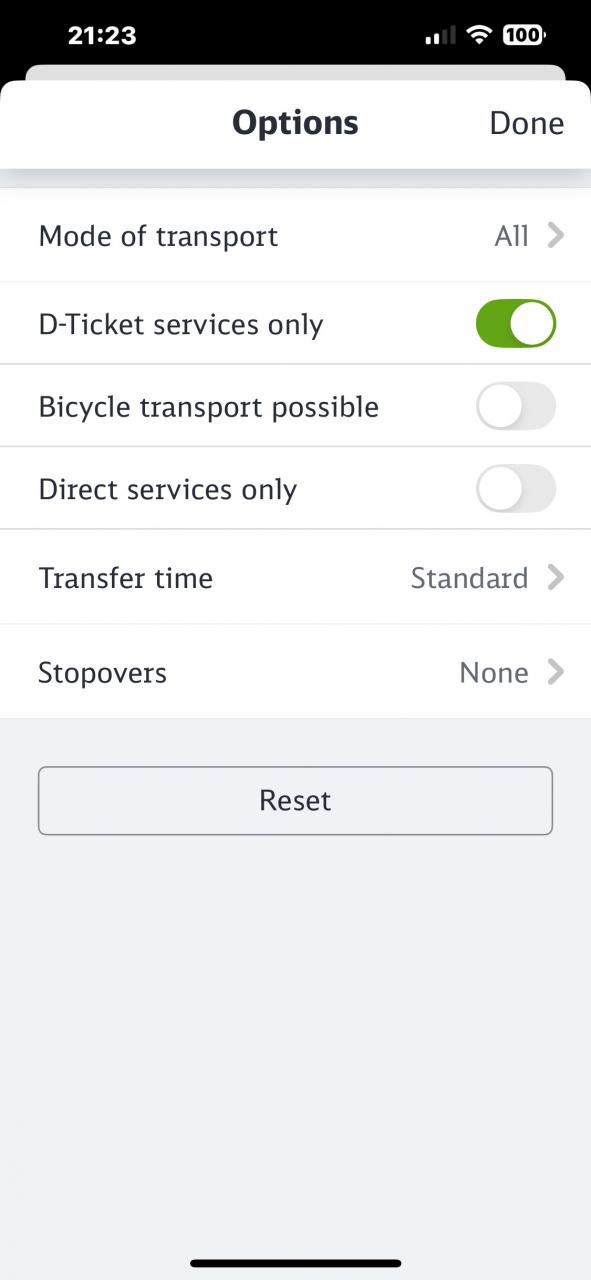Select the All value for transport mode
The height and width of the screenshot is (1280, 591).
[x=511, y=236]
